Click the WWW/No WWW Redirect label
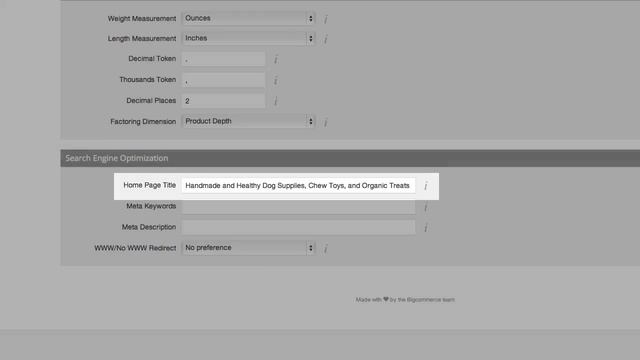This screenshot has height=360, width=640. tap(135, 248)
